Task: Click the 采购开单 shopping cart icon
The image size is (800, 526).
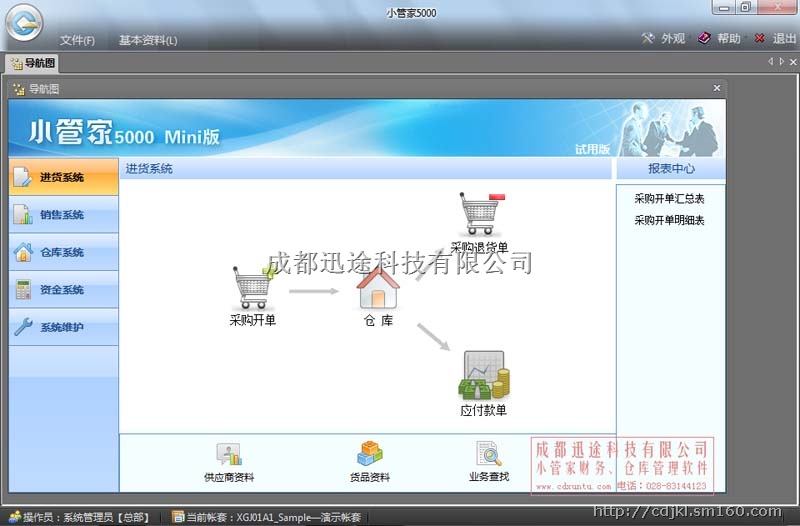Action: click(x=252, y=288)
